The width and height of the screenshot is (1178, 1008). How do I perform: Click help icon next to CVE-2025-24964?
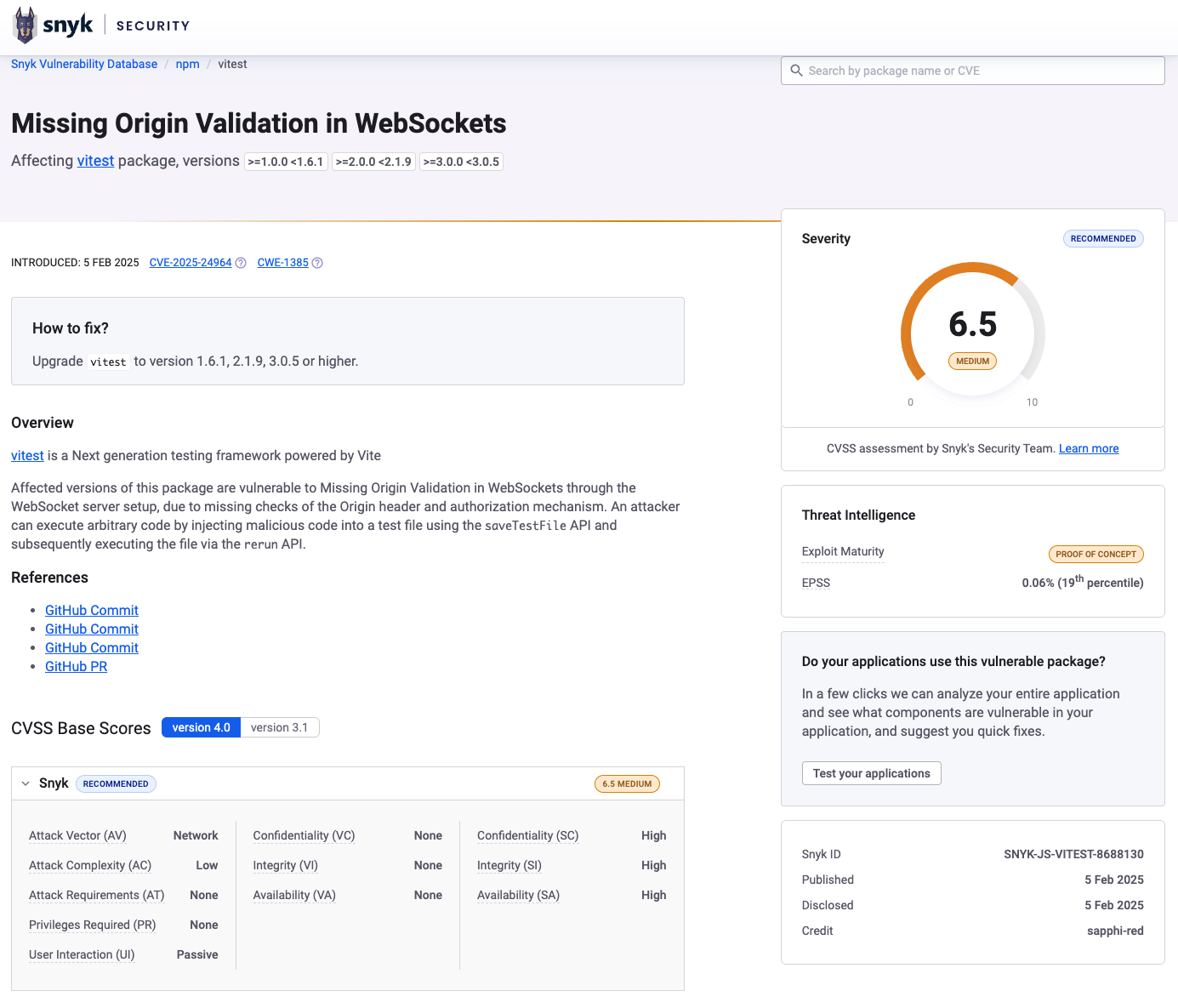click(x=241, y=263)
